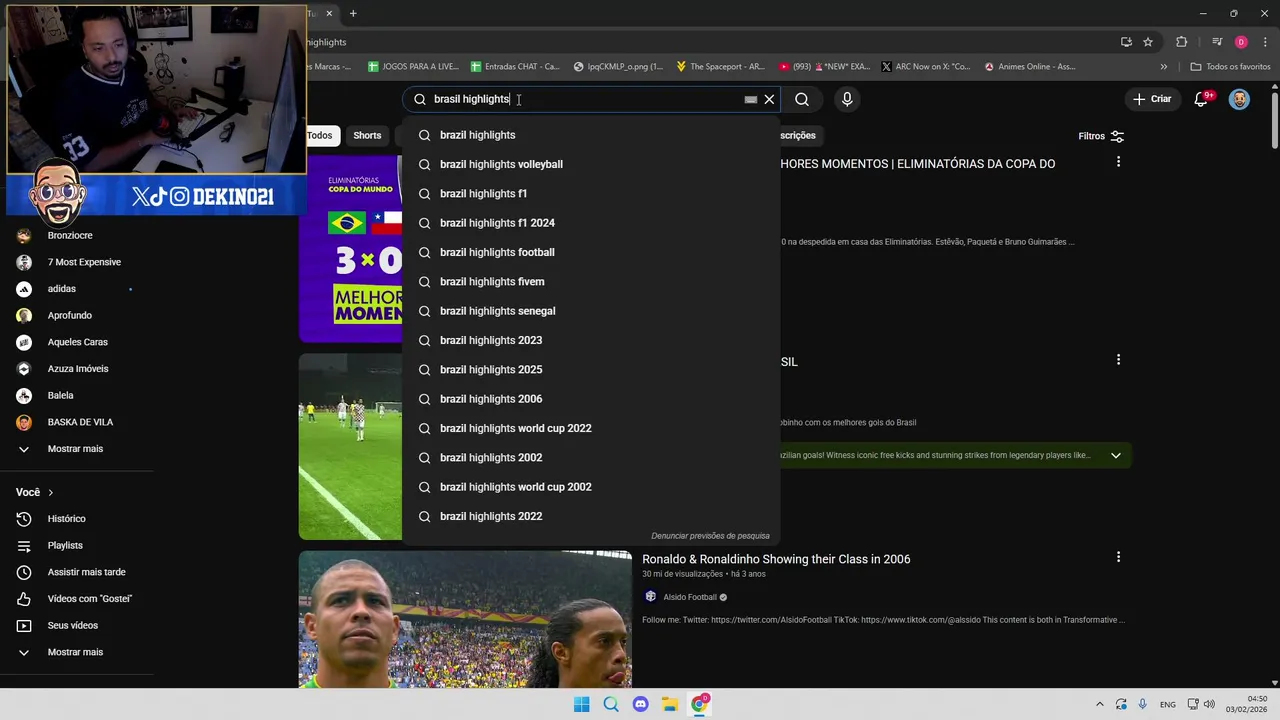Click the Criar create button
Image resolution: width=1280 pixels, height=720 pixels.
click(x=1152, y=99)
